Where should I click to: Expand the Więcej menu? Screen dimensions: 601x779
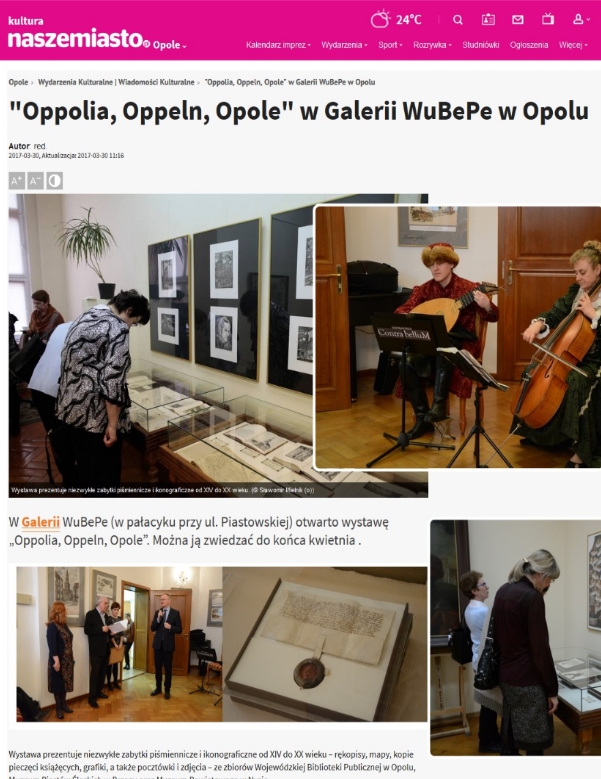(573, 45)
